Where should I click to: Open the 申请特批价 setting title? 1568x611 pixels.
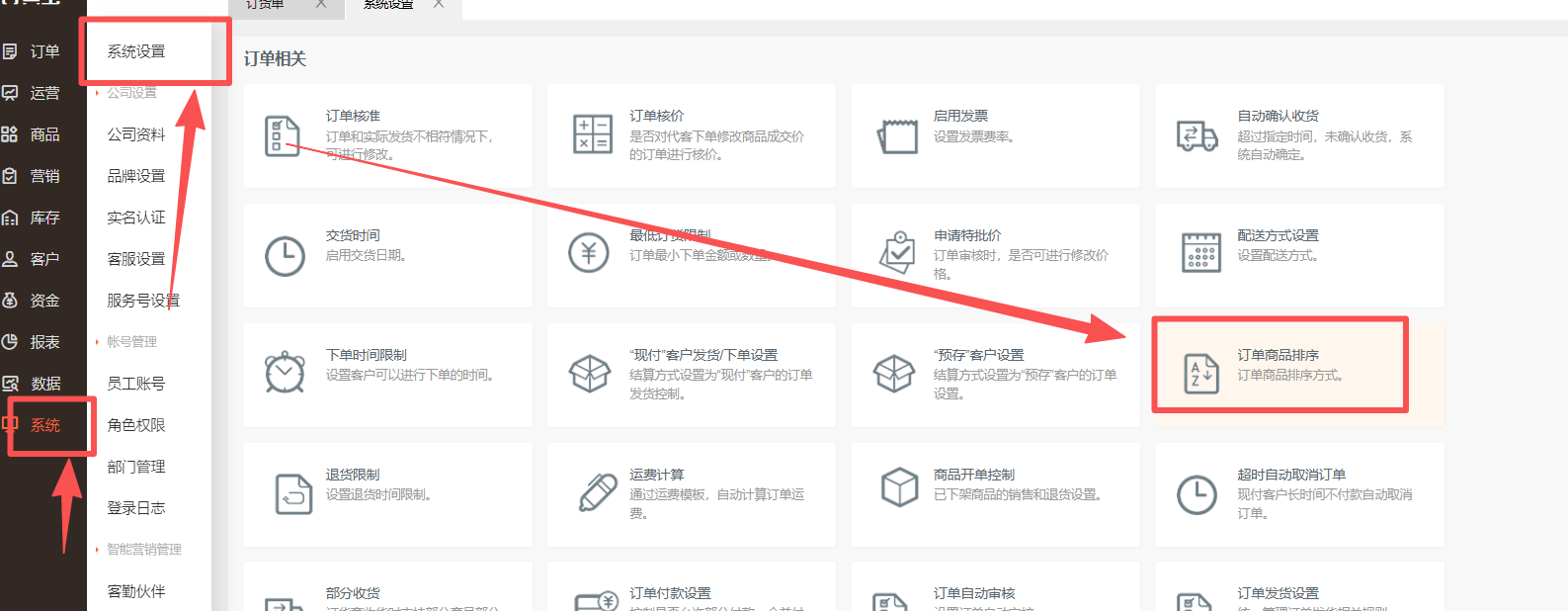point(967,235)
